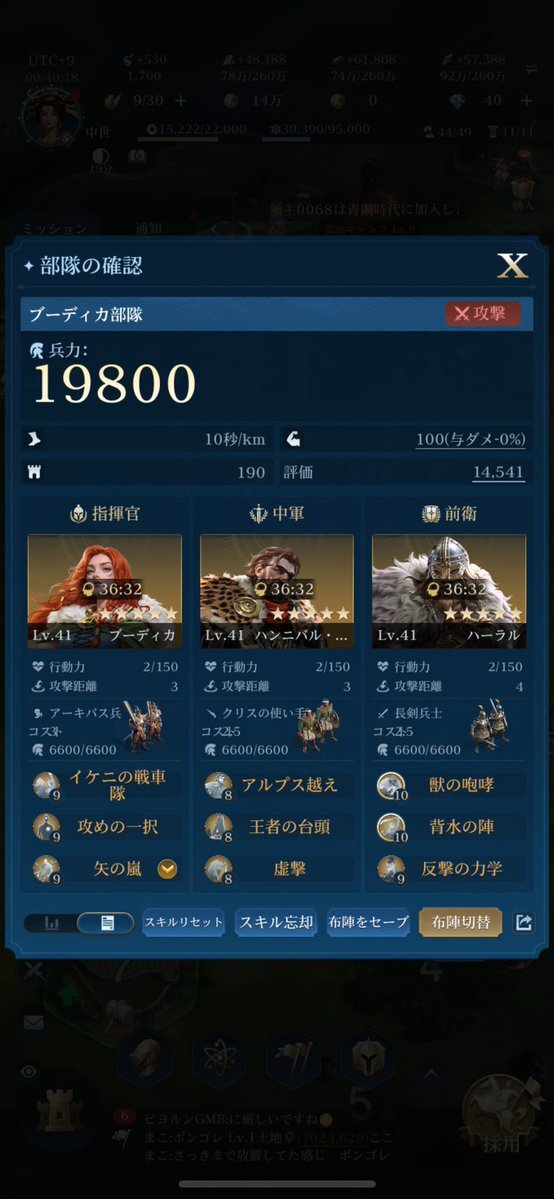Tap the イケニの戦車隊 skill icon

(46, 785)
